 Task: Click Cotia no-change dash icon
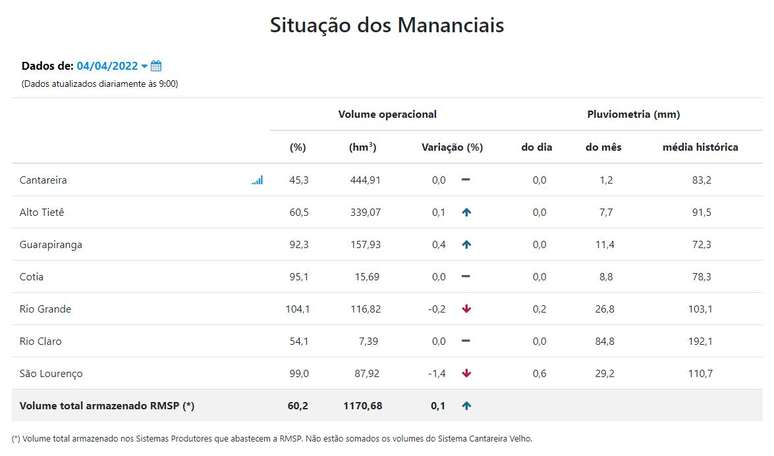point(466,276)
